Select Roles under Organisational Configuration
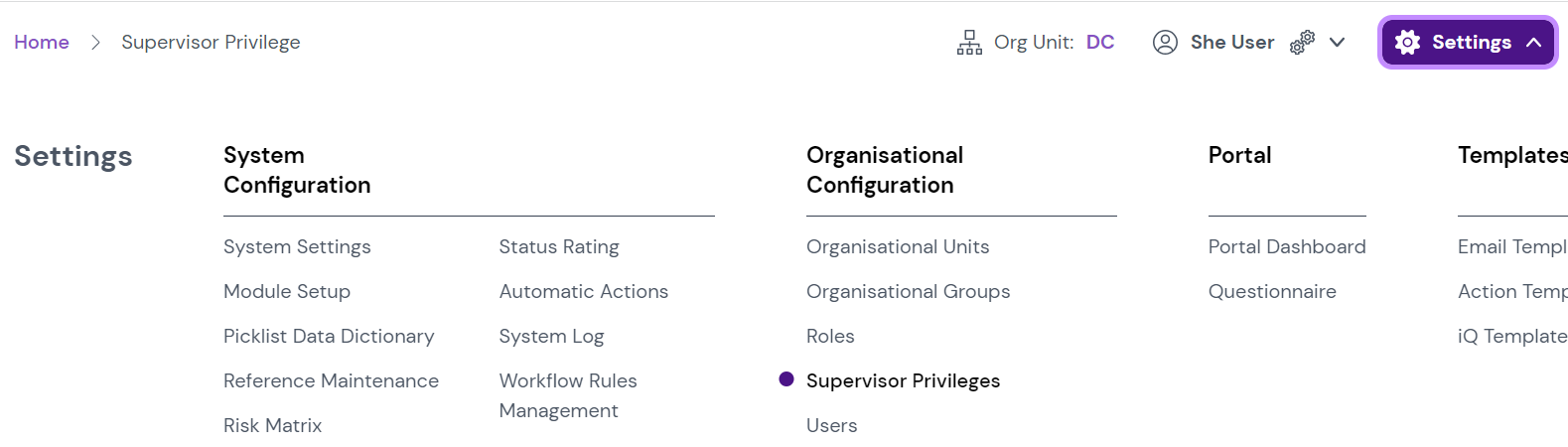The width and height of the screenshot is (1568, 447). [x=830, y=336]
